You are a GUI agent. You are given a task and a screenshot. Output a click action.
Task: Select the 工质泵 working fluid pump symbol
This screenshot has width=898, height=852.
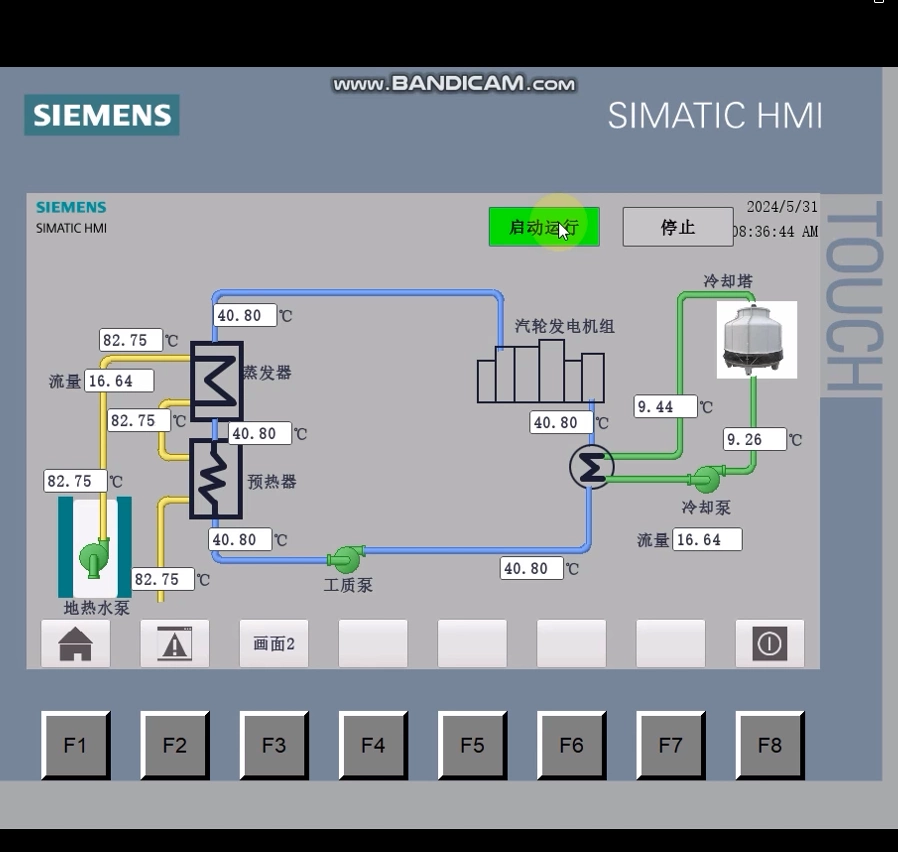[x=345, y=559]
